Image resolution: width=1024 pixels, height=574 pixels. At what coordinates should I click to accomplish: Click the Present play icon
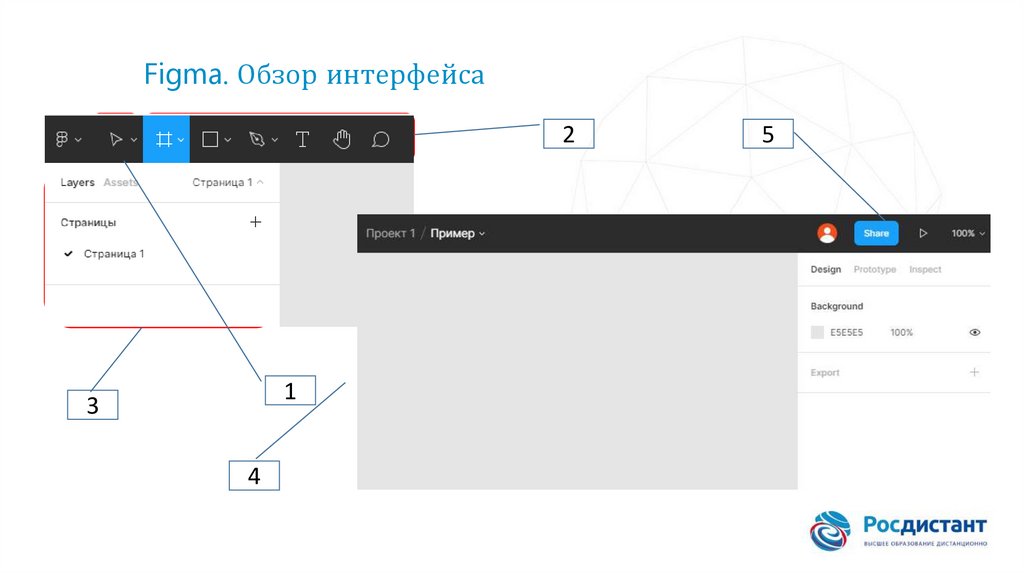[x=923, y=233]
